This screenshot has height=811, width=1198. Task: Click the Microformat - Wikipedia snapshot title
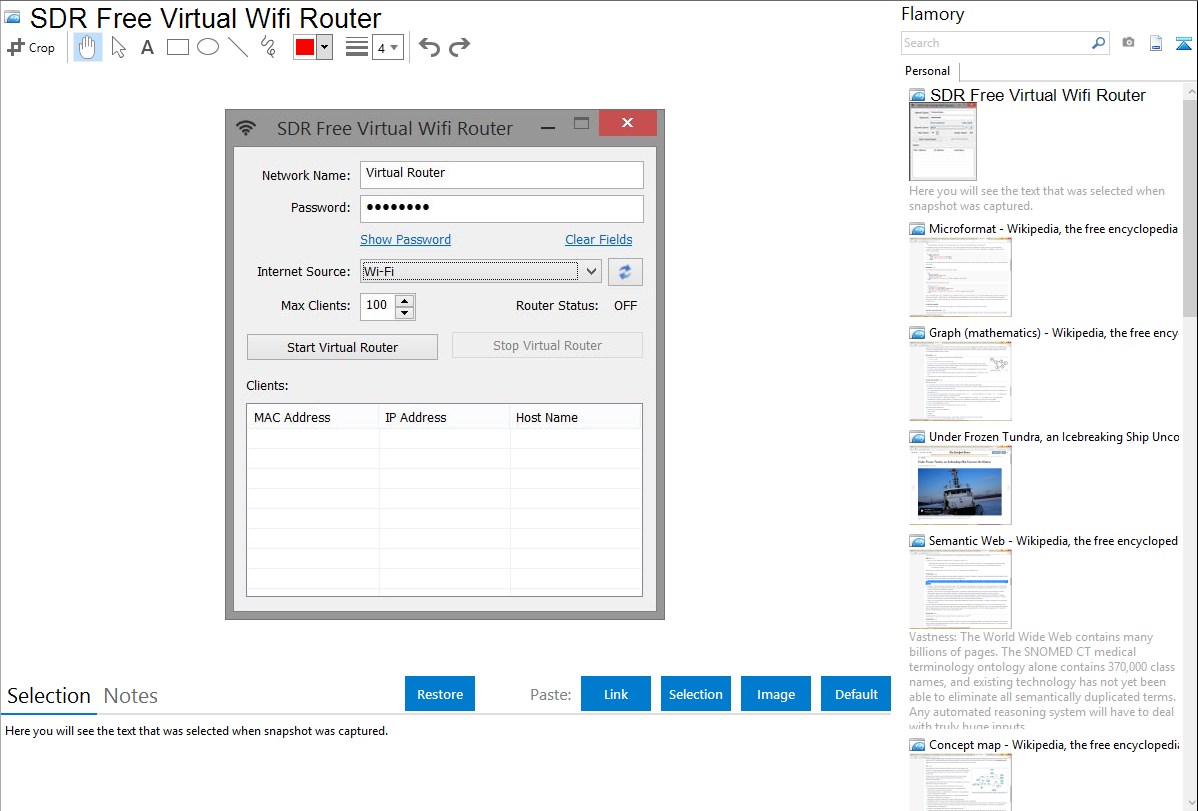pyautogui.click(x=1053, y=229)
